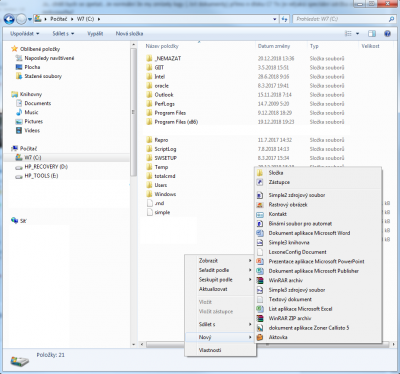Image resolution: width=400 pixels, height=374 pixels.
Task: Open the Sdílet s toolbar dropdown
Action: pyautogui.click(x=63, y=34)
